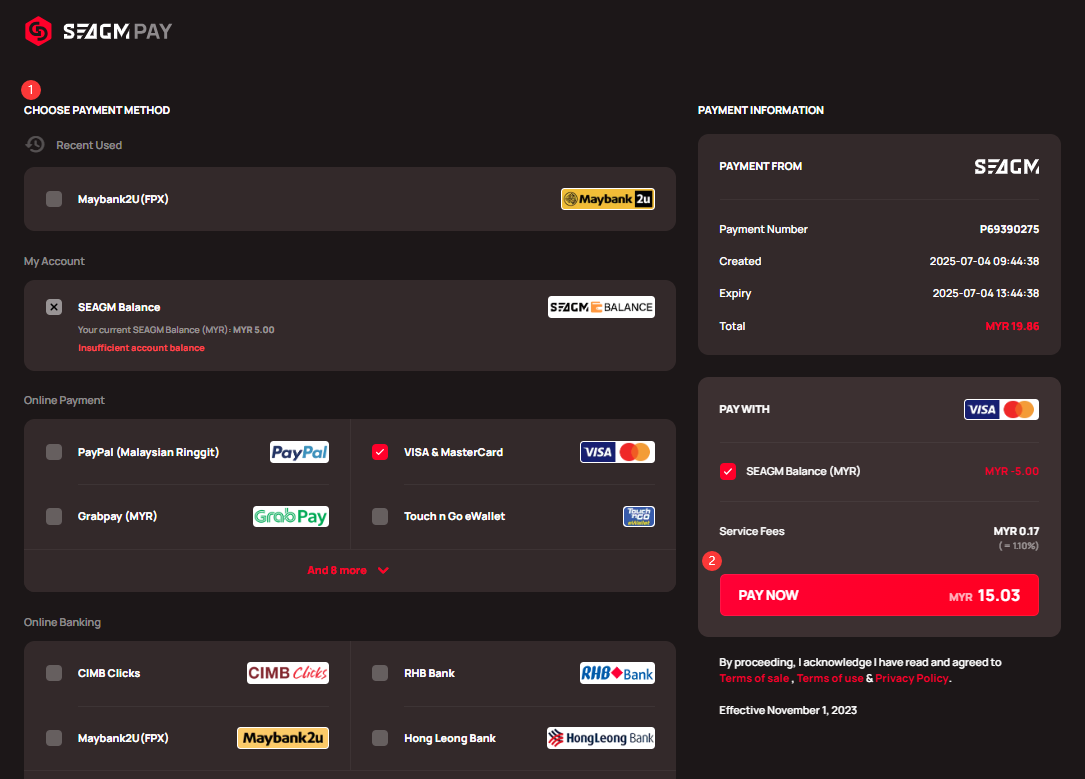Select the Grabpay (MYR) checkbox

point(54,517)
